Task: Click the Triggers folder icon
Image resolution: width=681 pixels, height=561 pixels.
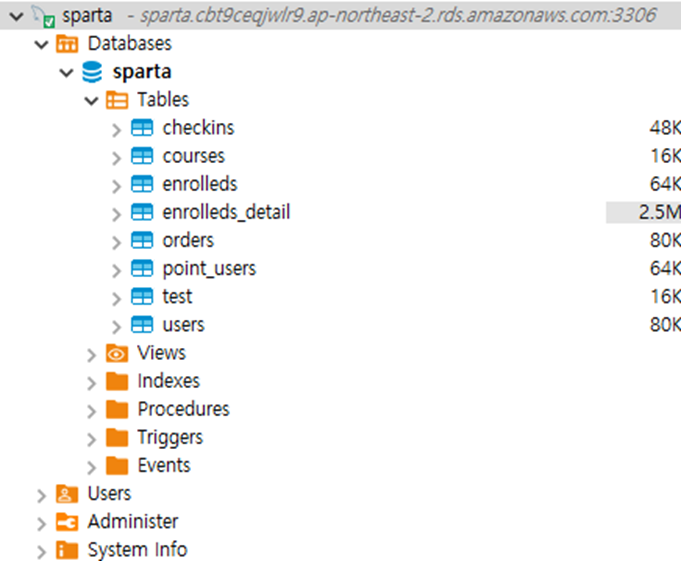Action: [117, 437]
